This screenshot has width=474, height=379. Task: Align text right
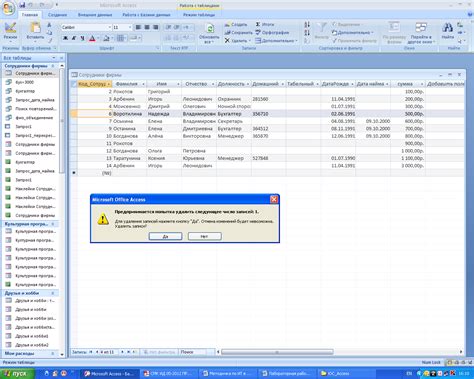tap(155, 27)
